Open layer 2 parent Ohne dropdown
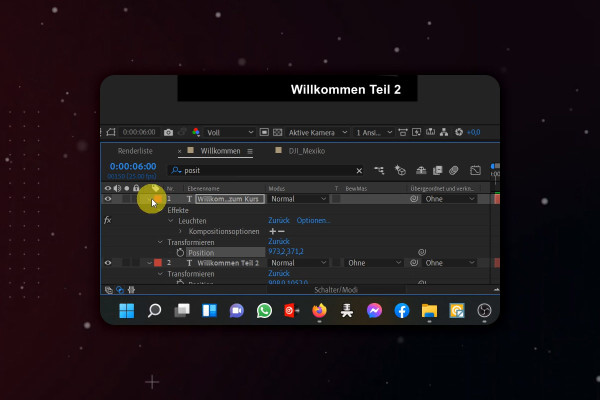600x400 pixels. click(x=450, y=263)
